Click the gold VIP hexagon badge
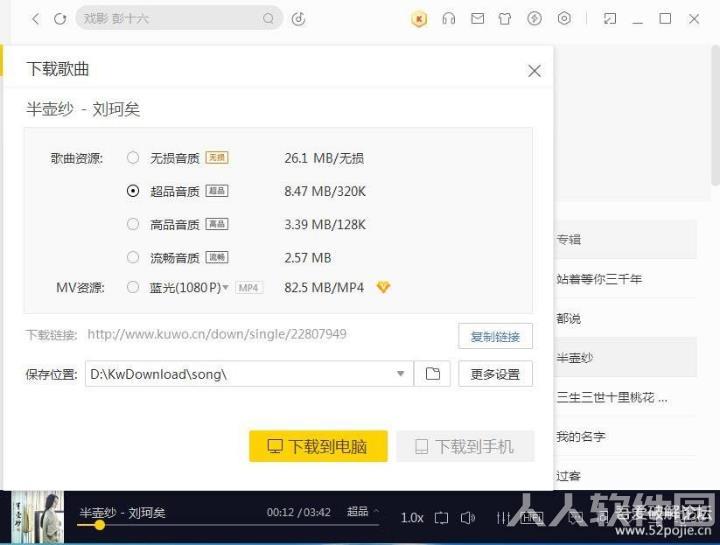 pos(419,19)
